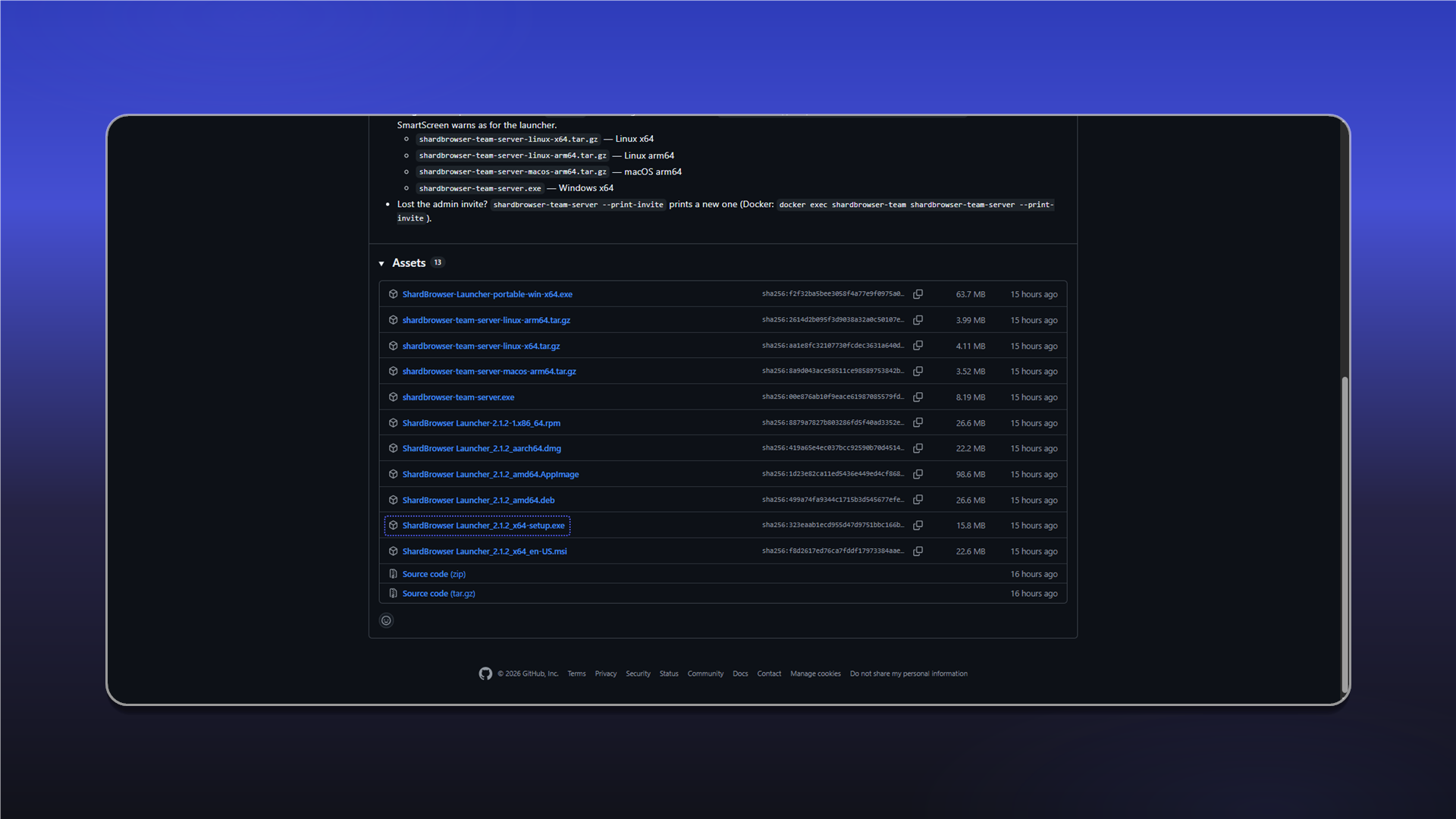Open Manage cookies in footer
1456x819 pixels.
pyautogui.click(x=815, y=673)
